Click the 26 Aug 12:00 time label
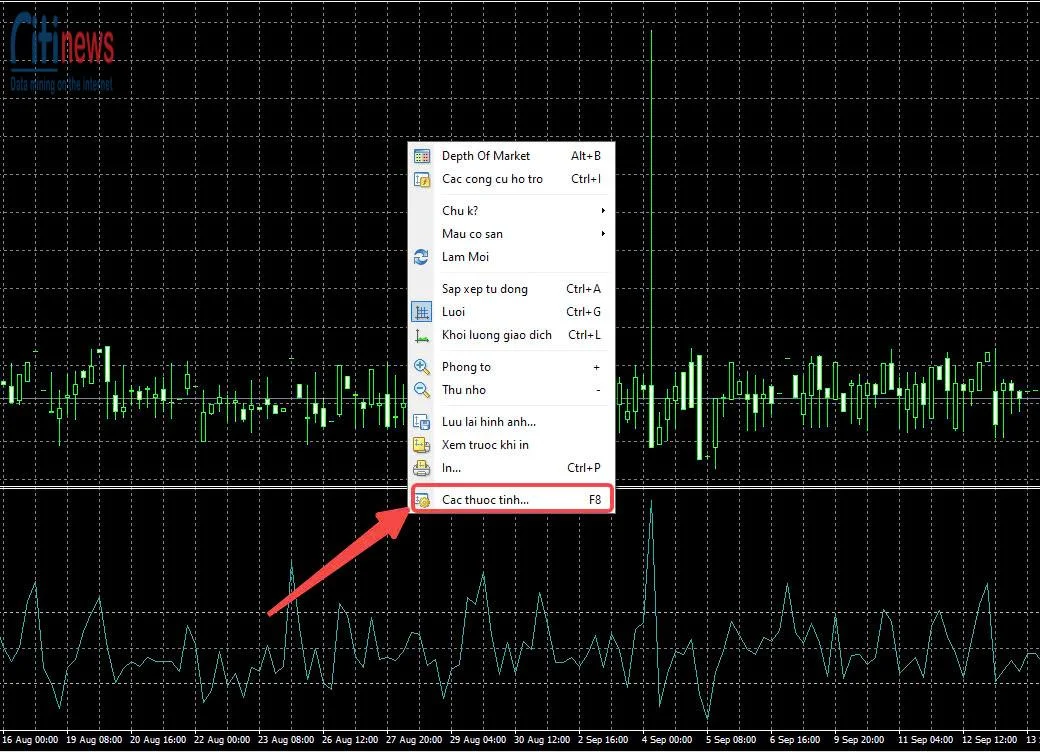 tap(350, 740)
